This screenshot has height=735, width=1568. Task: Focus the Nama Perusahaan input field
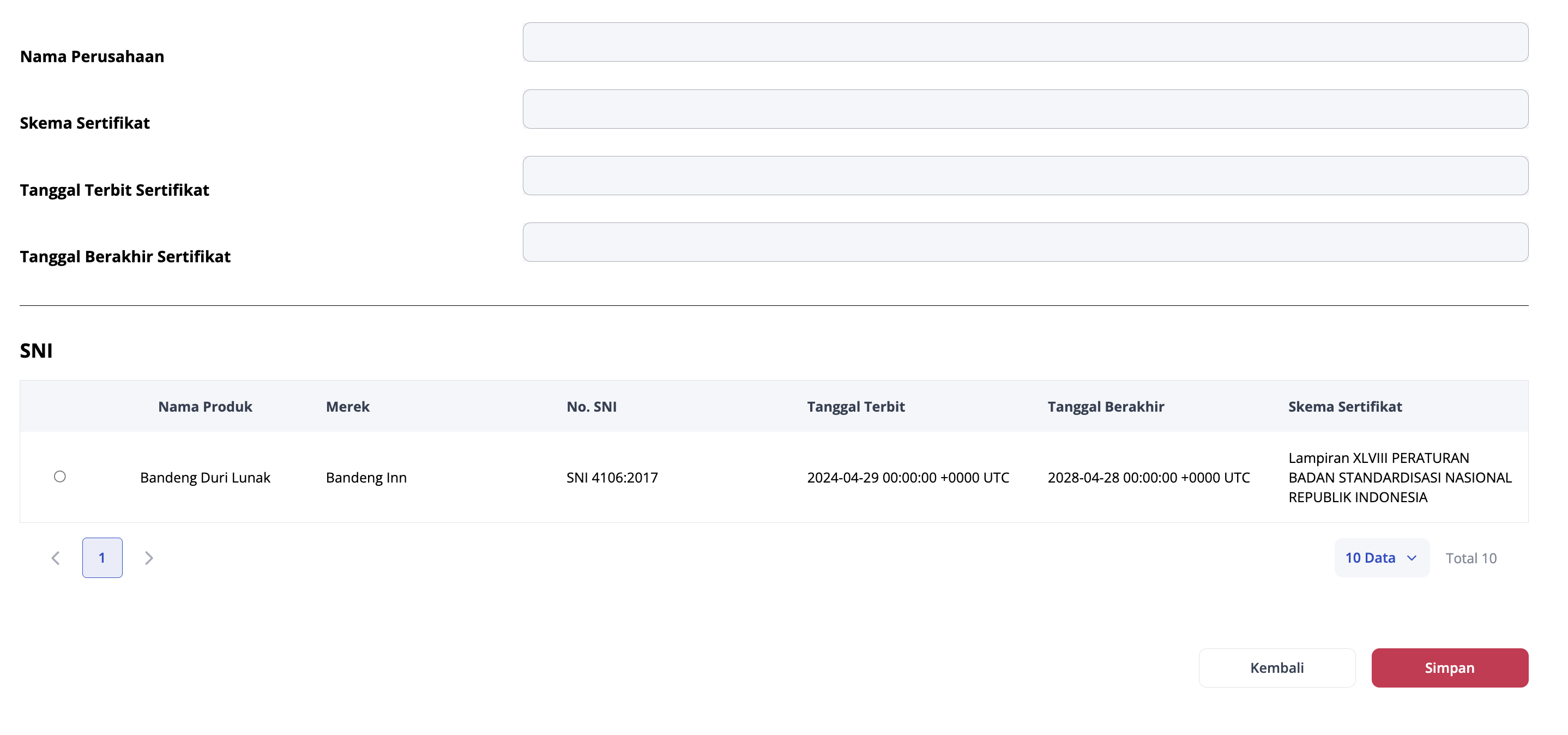tap(1024, 42)
